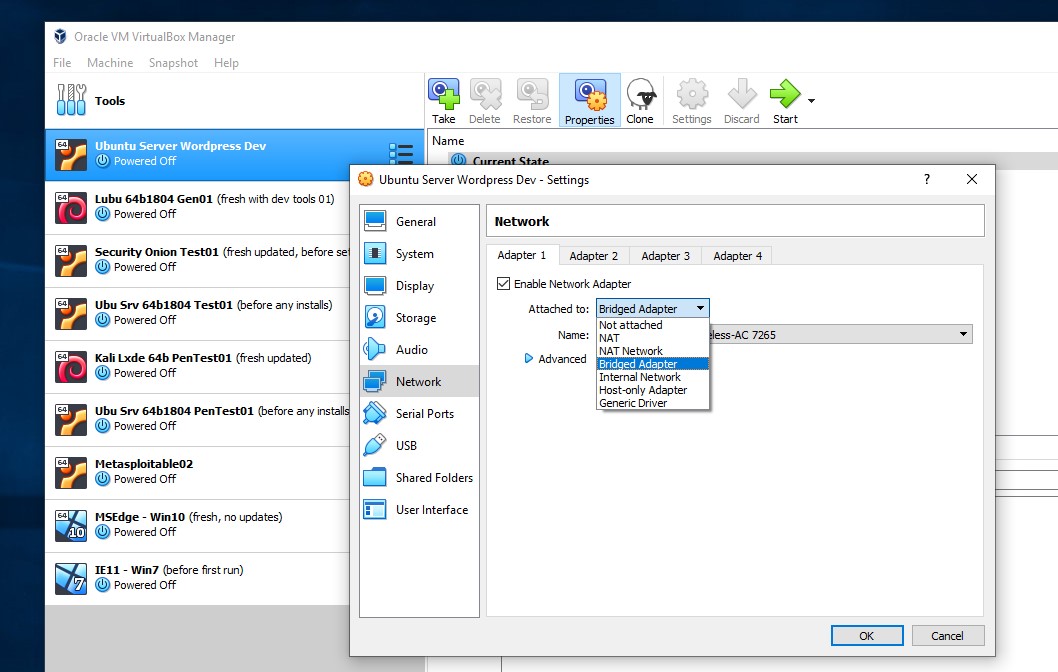Viewport: 1058px width, 672px height.
Task: Open Shared Folders settings category
Action: click(419, 478)
